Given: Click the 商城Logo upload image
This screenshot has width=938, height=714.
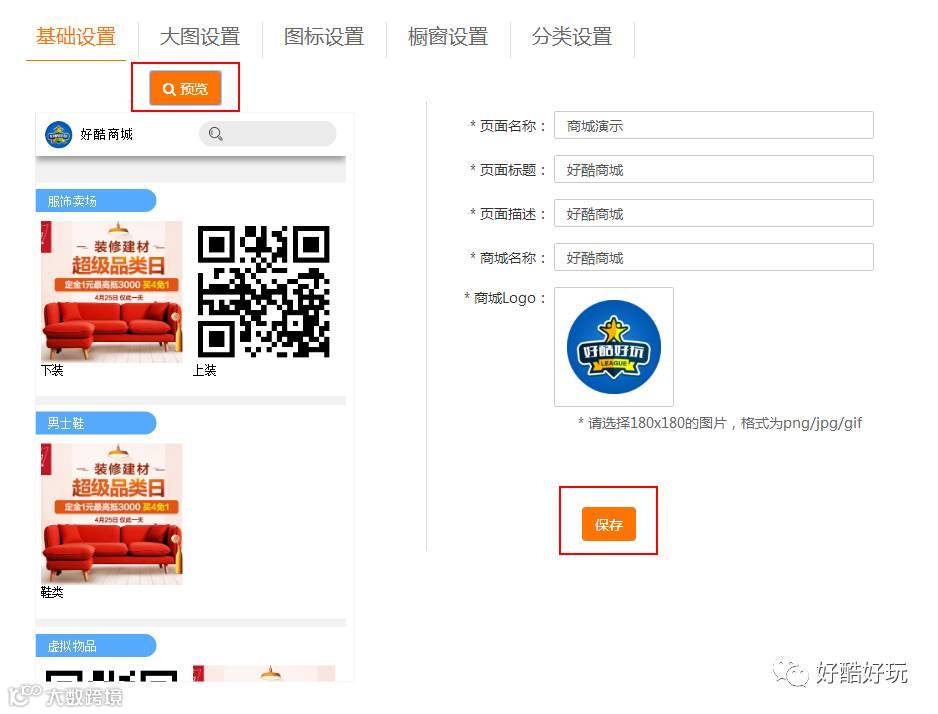Looking at the screenshot, I should [x=614, y=347].
